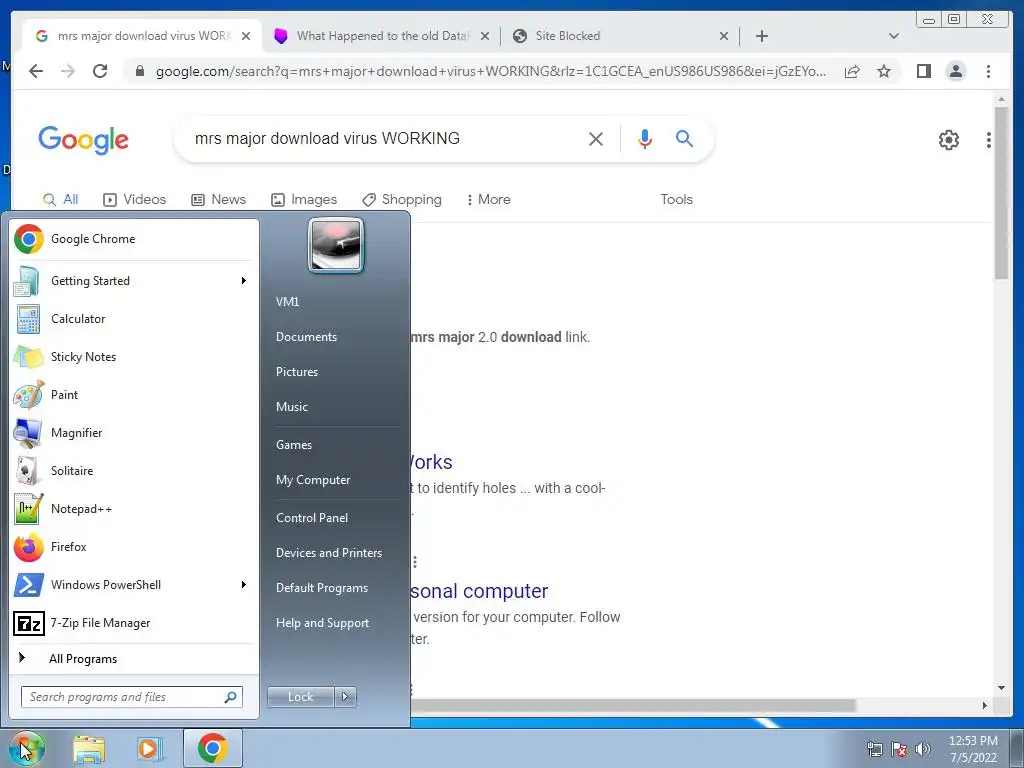Click the user account picture
This screenshot has width=1024, height=768.
336,245
